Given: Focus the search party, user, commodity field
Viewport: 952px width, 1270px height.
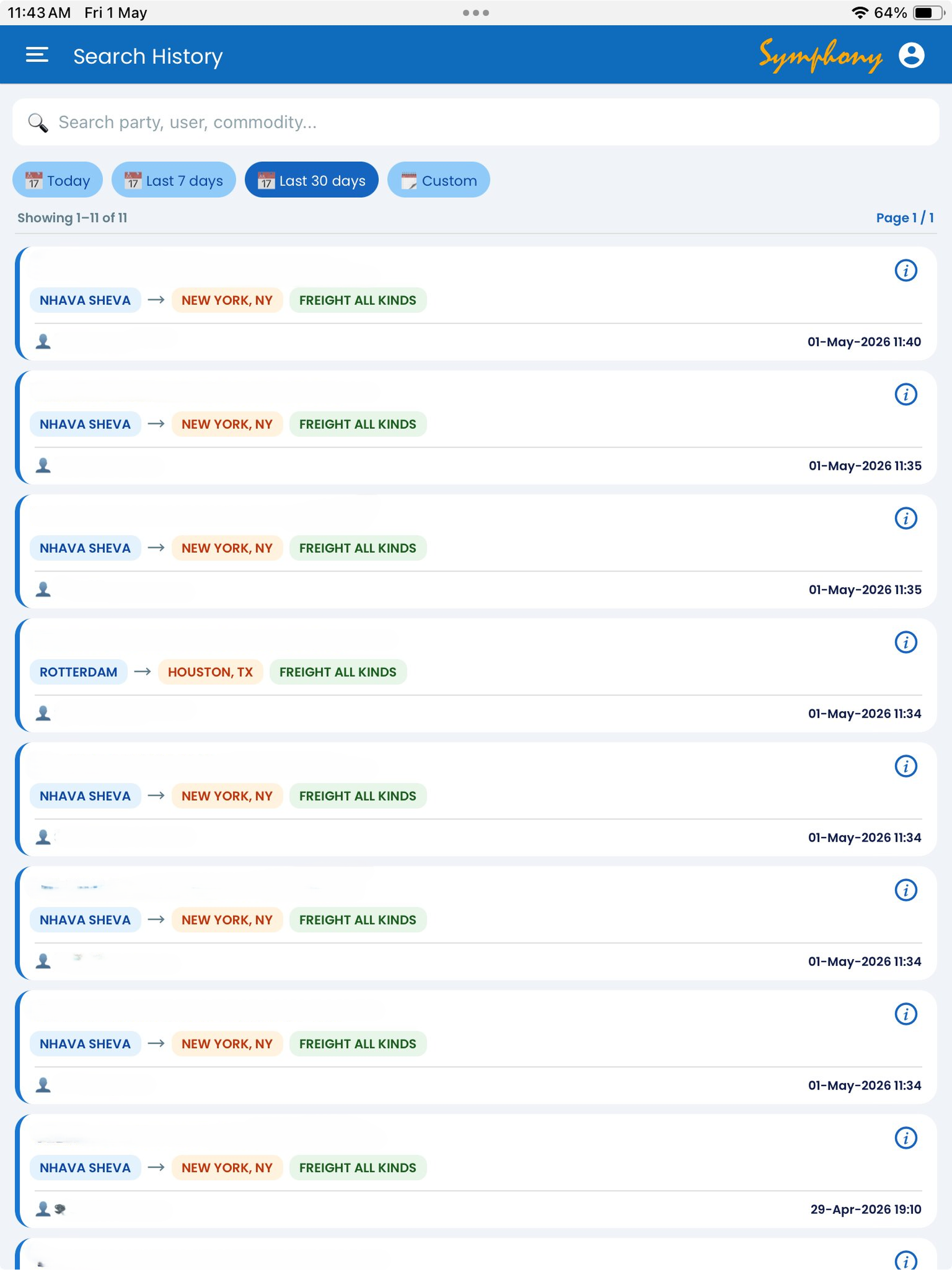Looking at the screenshot, I should [x=476, y=122].
